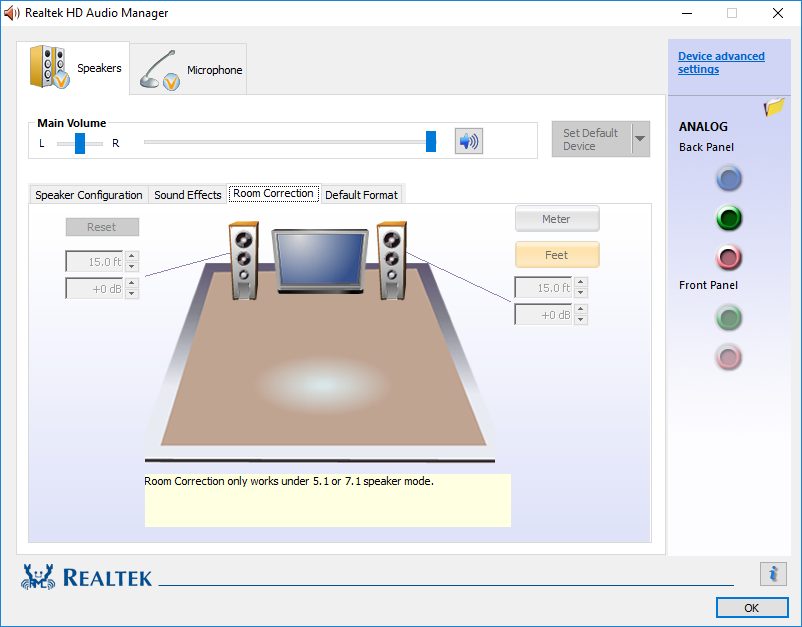This screenshot has height=627, width=802.
Task: Decrease right speaker distance with down arrow
Action: [581, 293]
